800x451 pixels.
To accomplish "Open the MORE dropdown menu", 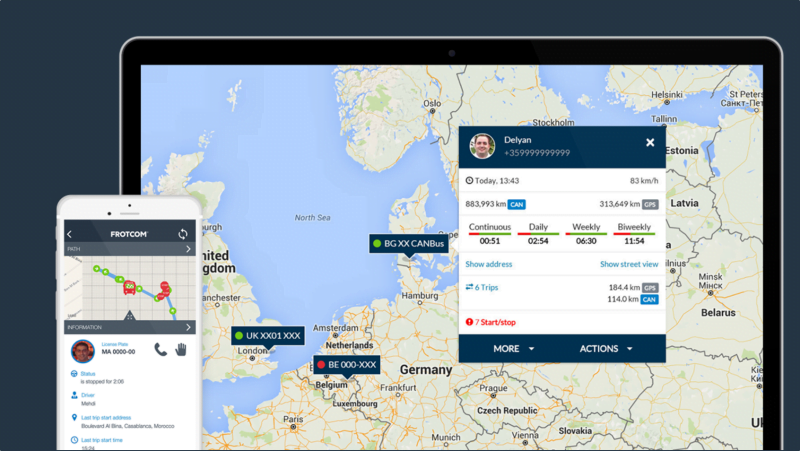I will (513, 349).
